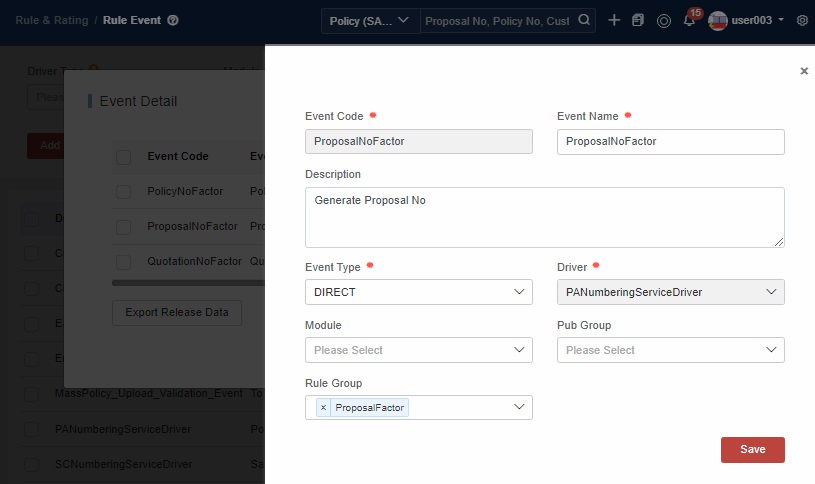Open the clipboard documents icon

click(638, 20)
